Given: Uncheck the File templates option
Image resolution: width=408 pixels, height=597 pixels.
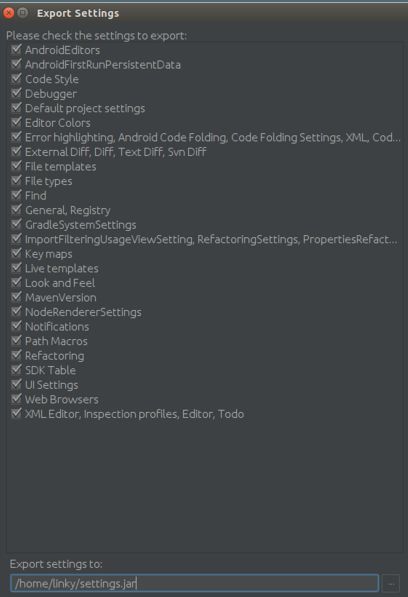Looking at the screenshot, I should tap(16, 166).
